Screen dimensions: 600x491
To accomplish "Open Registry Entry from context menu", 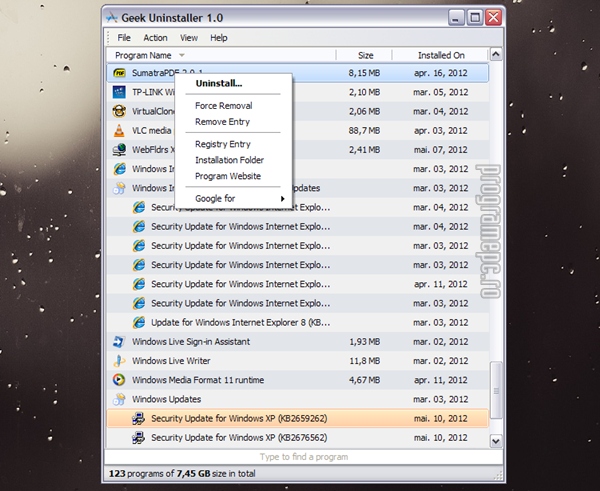I will pyautogui.click(x=223, y=144).
